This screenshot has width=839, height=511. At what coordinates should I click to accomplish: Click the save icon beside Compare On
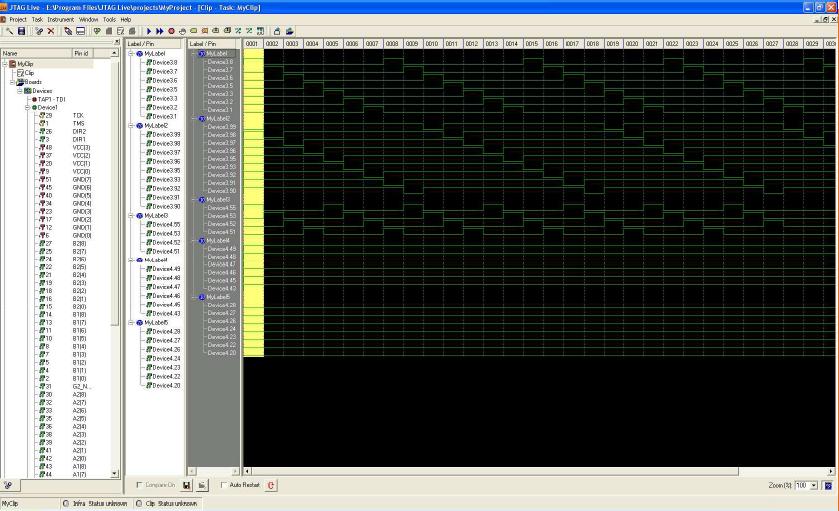(187, 485)
